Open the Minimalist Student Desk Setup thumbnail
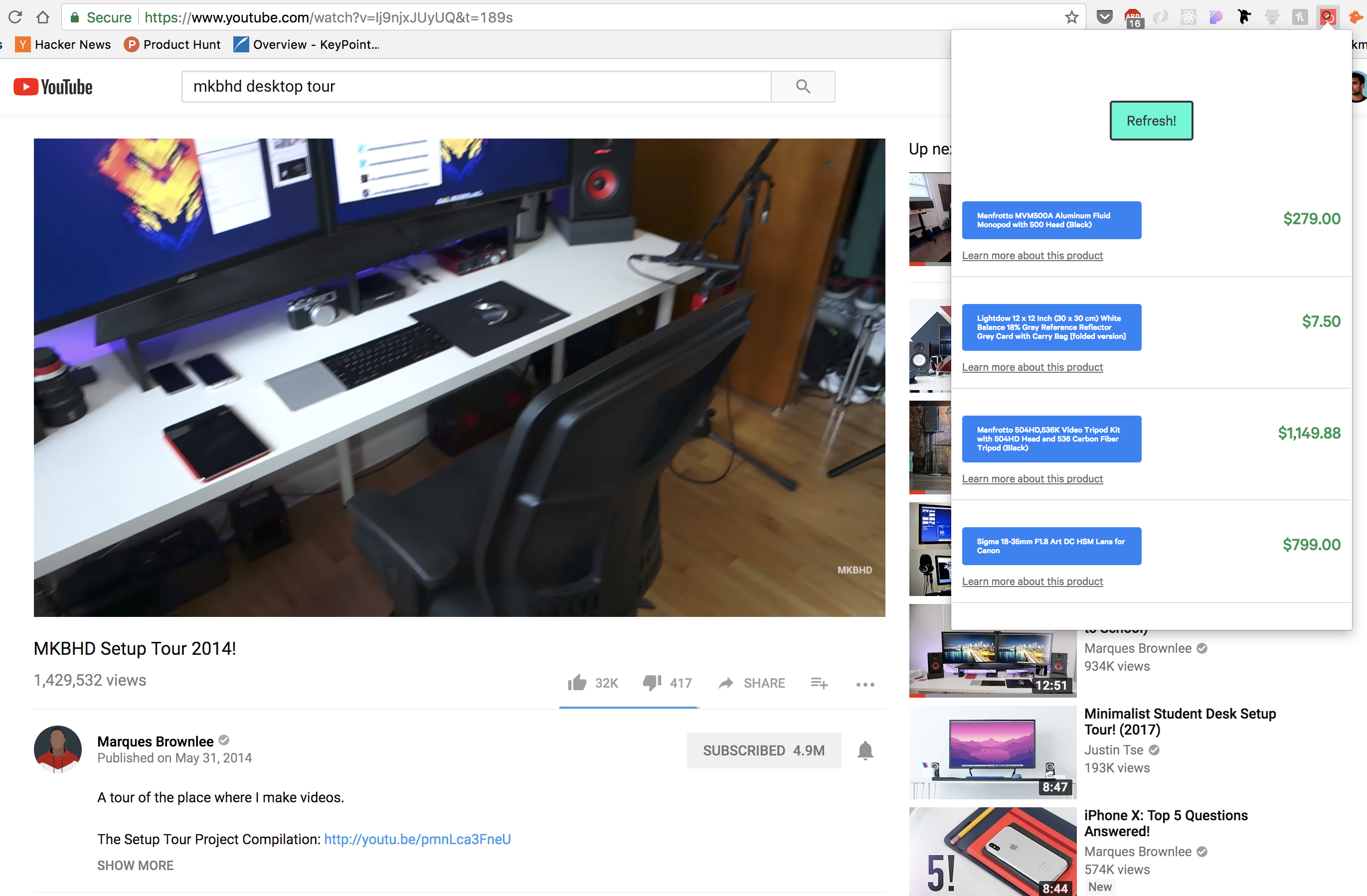The width and height of the screenshot is (1367, 896). (992, 751)
